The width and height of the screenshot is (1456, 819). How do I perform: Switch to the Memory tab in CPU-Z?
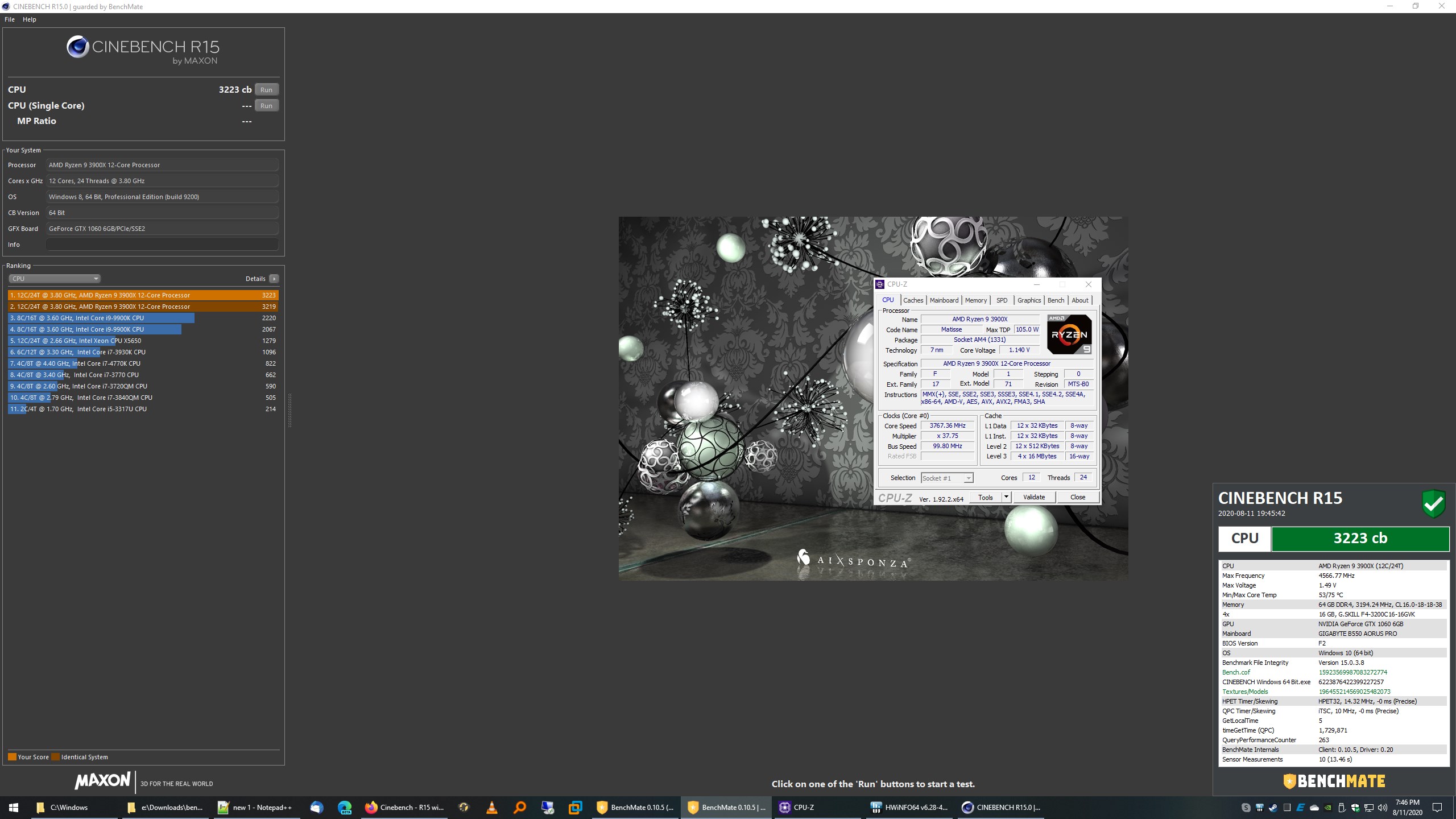pos(975,300)
